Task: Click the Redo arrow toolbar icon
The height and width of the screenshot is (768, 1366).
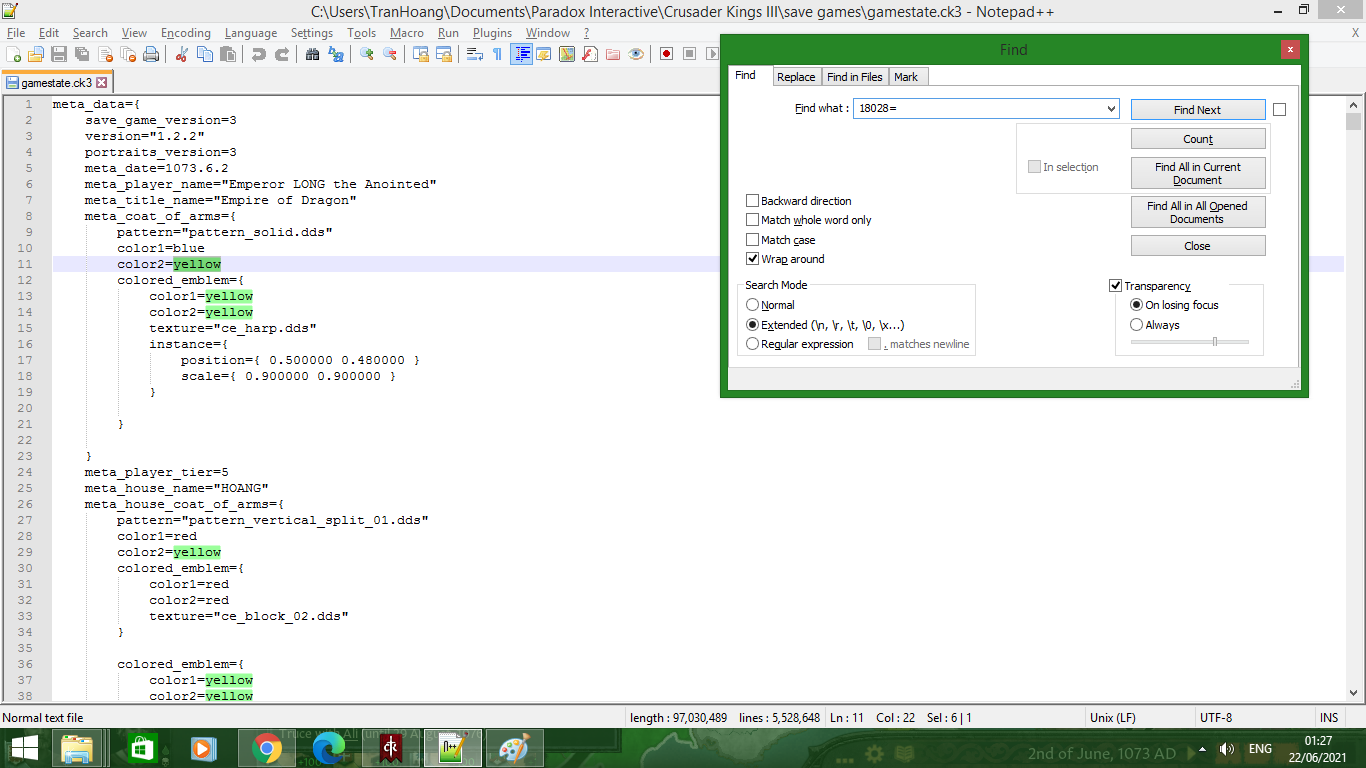Action: [x=282, y=54]
